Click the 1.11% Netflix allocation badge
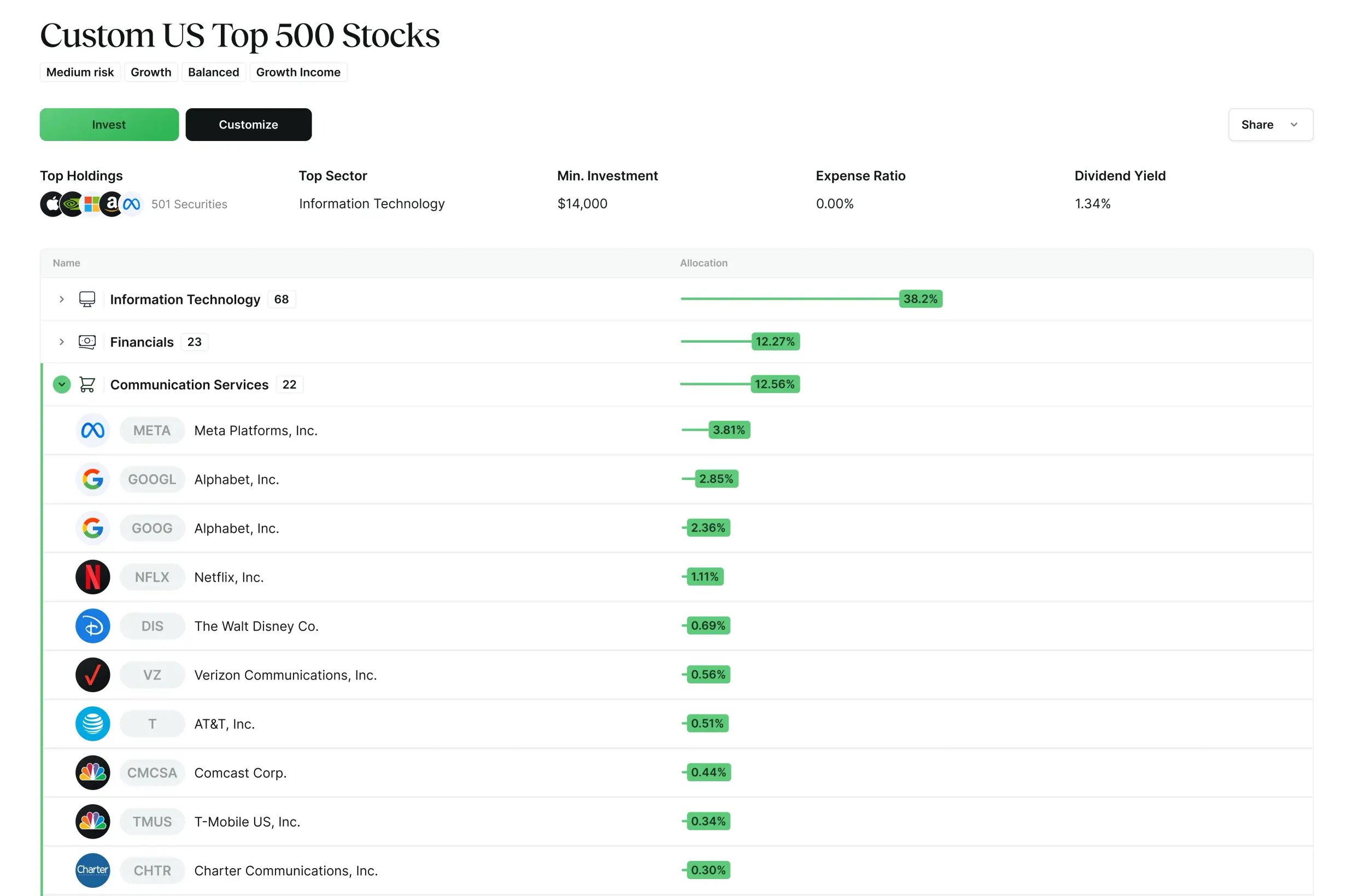1353x896 pixels. [x=705, y=577]
